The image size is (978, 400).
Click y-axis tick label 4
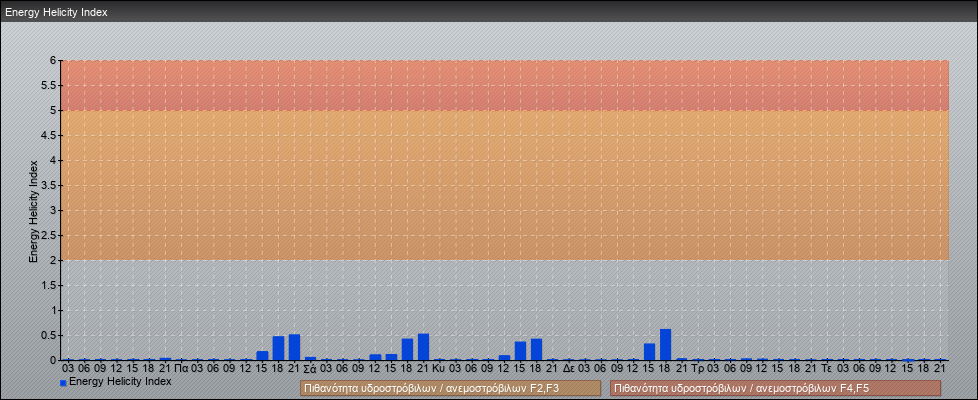pos(54,160)
